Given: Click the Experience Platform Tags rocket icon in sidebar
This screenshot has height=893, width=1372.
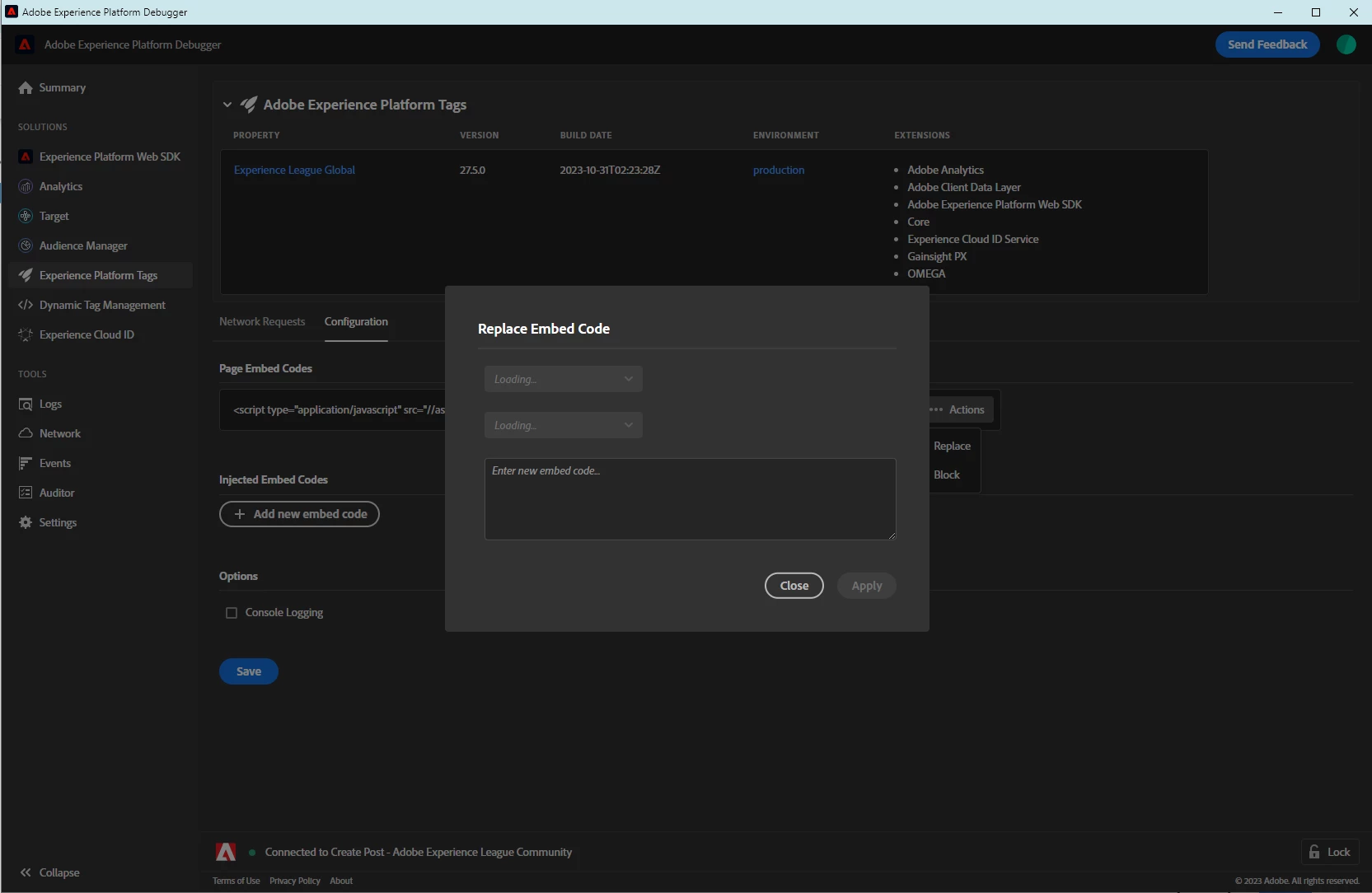Looking at the screenshot, I should click(x=26, y=275).
